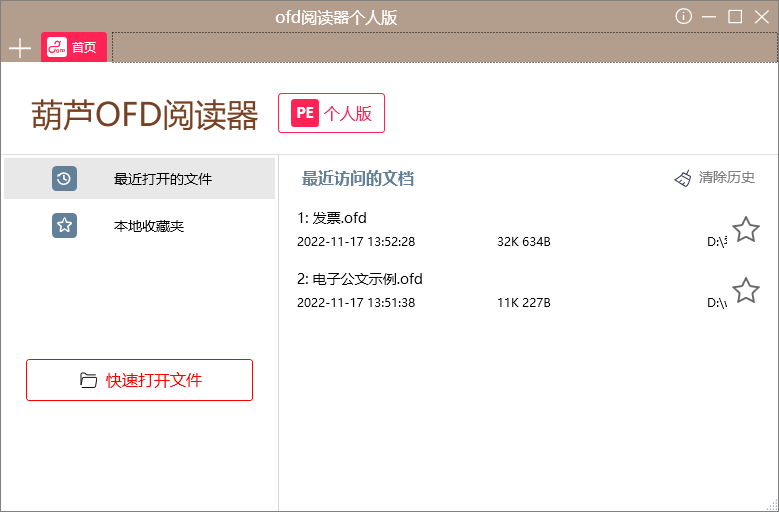Screen dimensions: 779x512
Task: Click the clock history icon in sidebar
Action: [64, 179]
